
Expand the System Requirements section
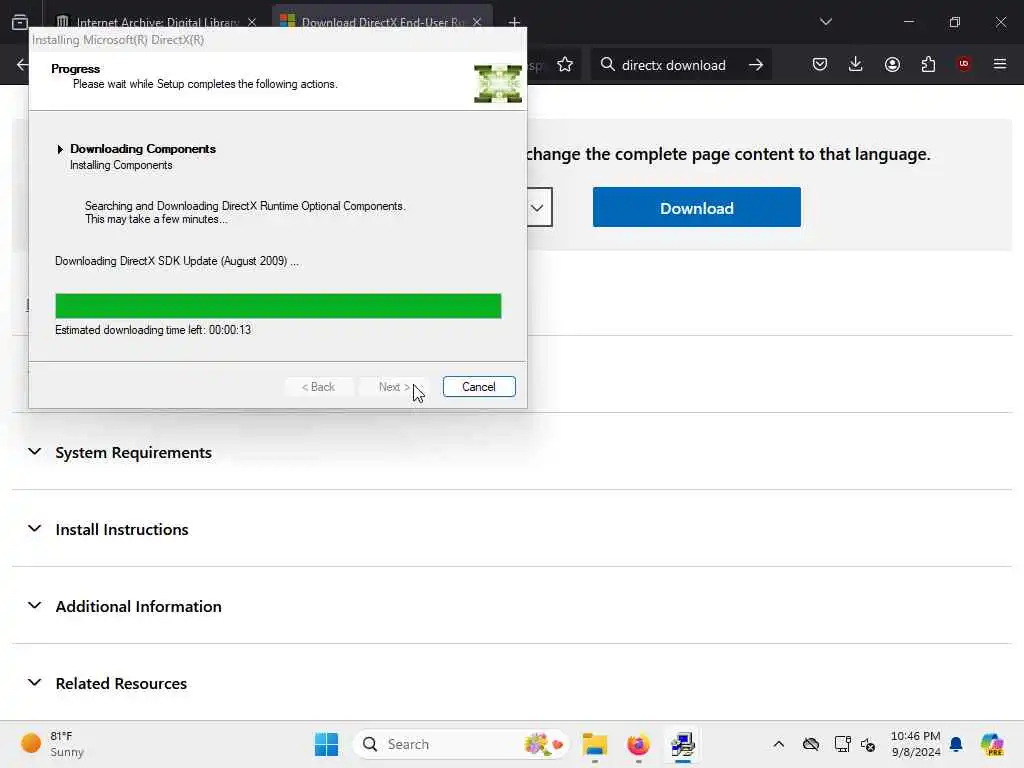click(x=133, y=453)
